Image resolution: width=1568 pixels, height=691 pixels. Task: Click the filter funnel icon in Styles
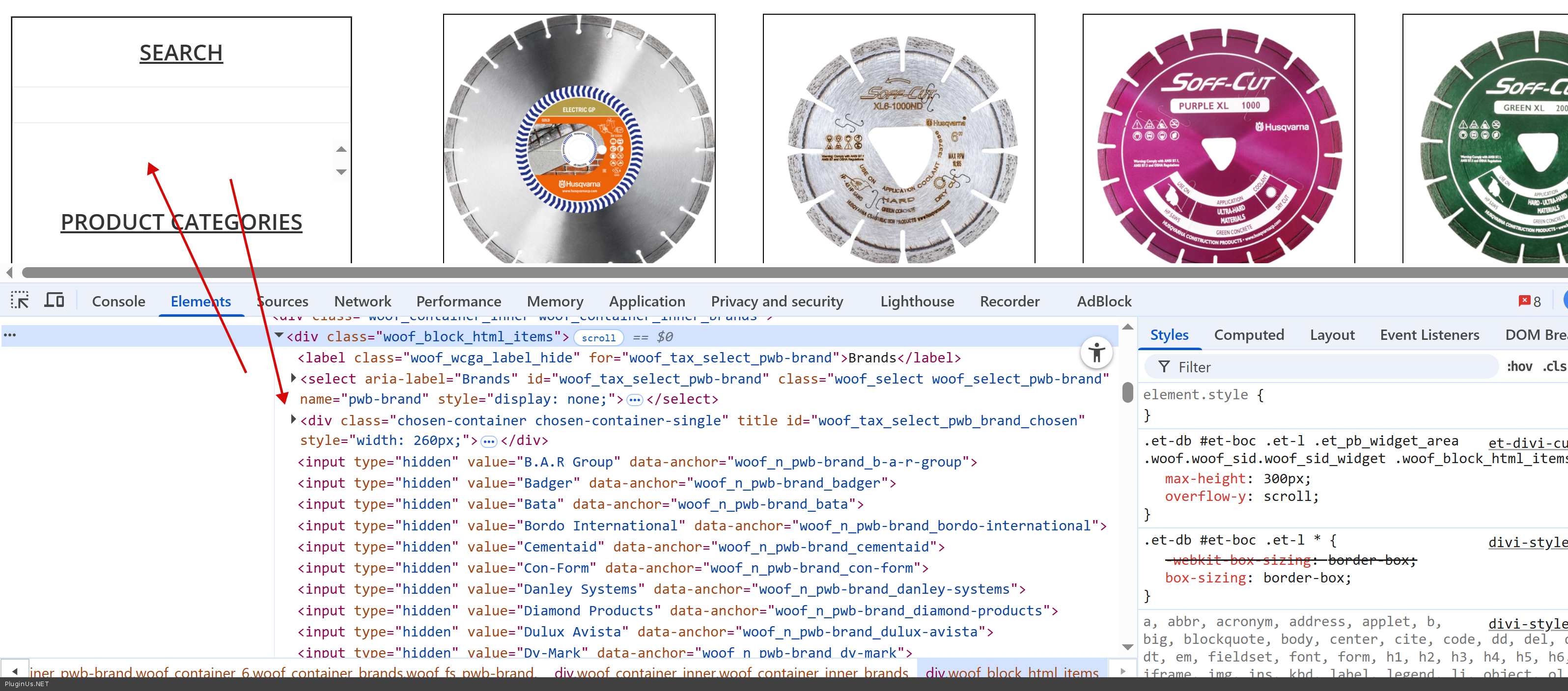[x=1163, y=366]
